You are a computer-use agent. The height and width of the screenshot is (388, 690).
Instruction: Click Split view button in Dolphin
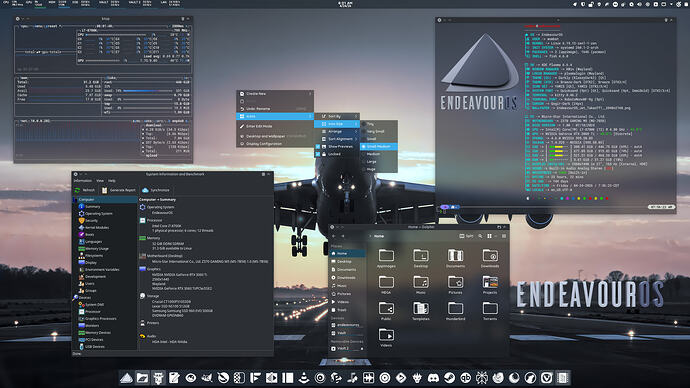coord(466,236)
